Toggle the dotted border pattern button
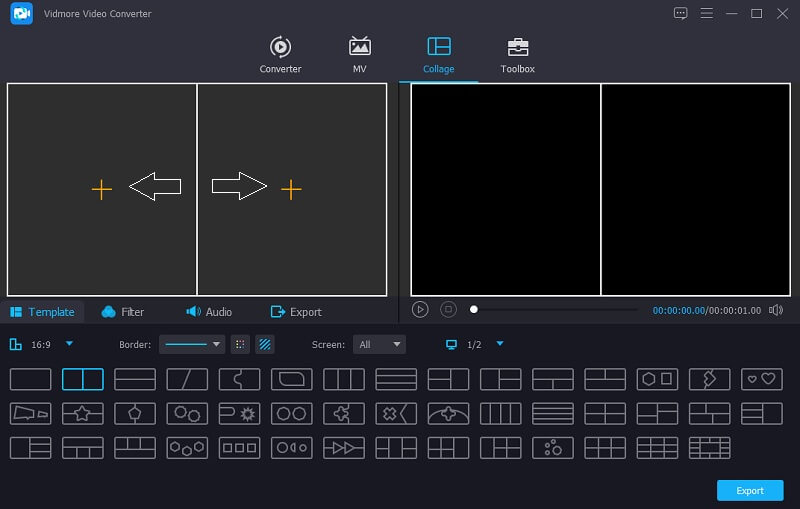Screen dimensions: 800x509 pyautogui.click(x=240, y=344)
